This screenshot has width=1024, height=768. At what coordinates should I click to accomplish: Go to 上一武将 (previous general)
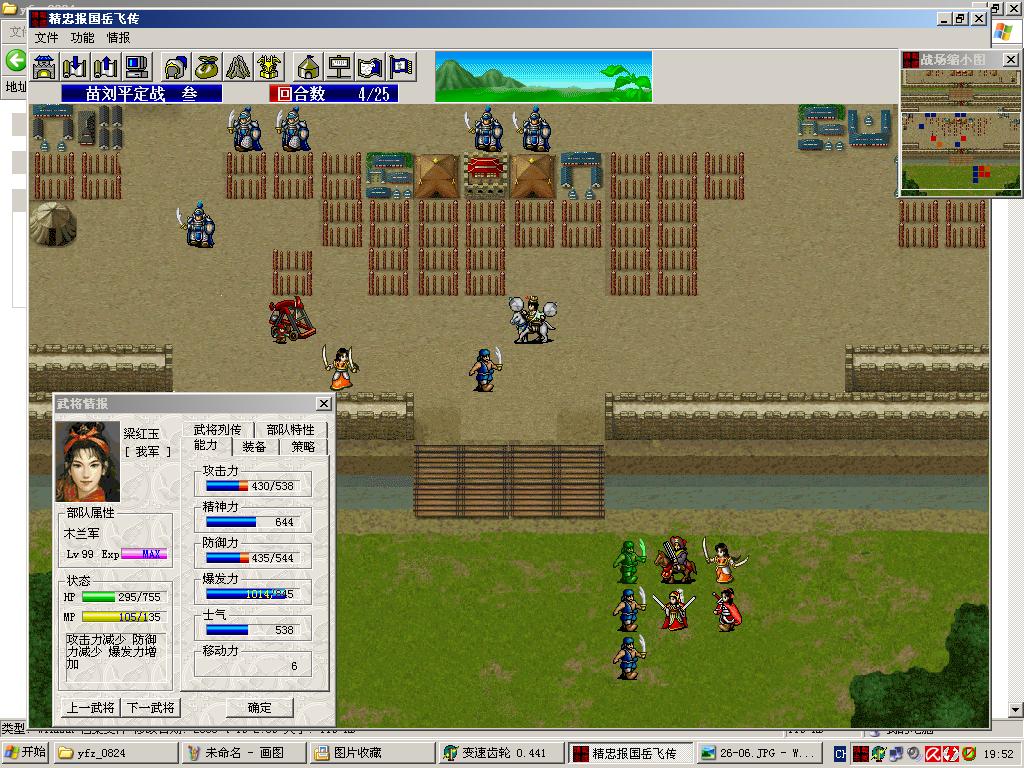pyautogui.click(x=91, y=707)
